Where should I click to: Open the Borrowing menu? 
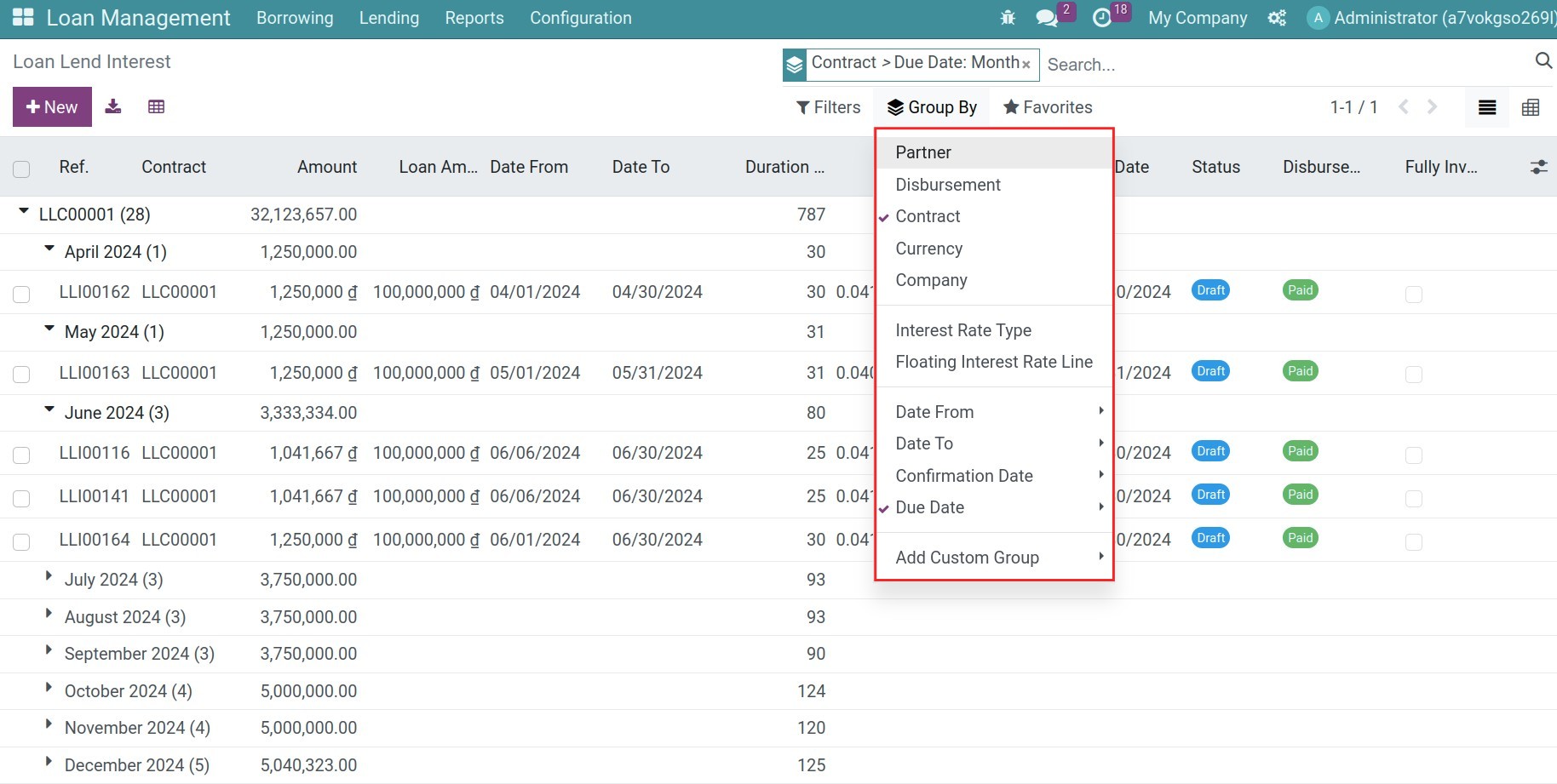pyautogui.click(x=295, y=18)
